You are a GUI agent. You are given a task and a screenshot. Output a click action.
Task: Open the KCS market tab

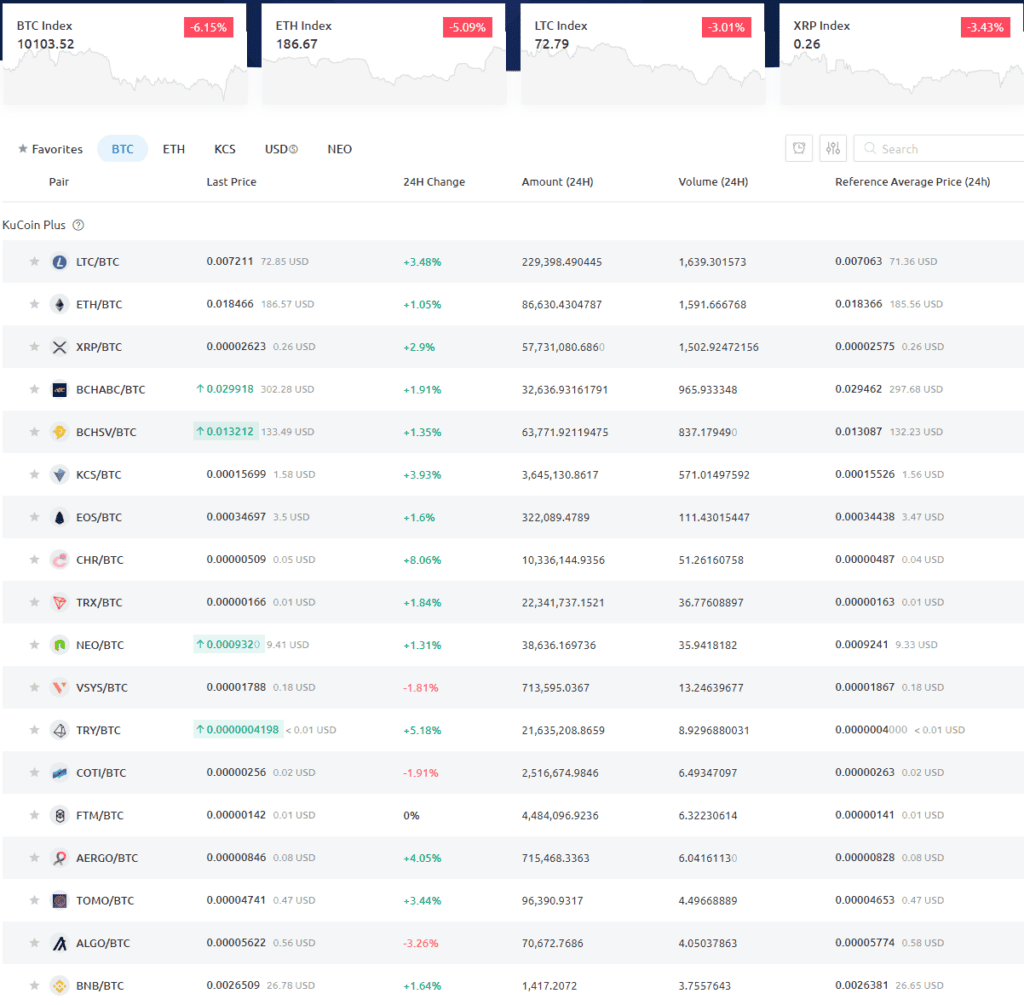[x=225, y=149]
